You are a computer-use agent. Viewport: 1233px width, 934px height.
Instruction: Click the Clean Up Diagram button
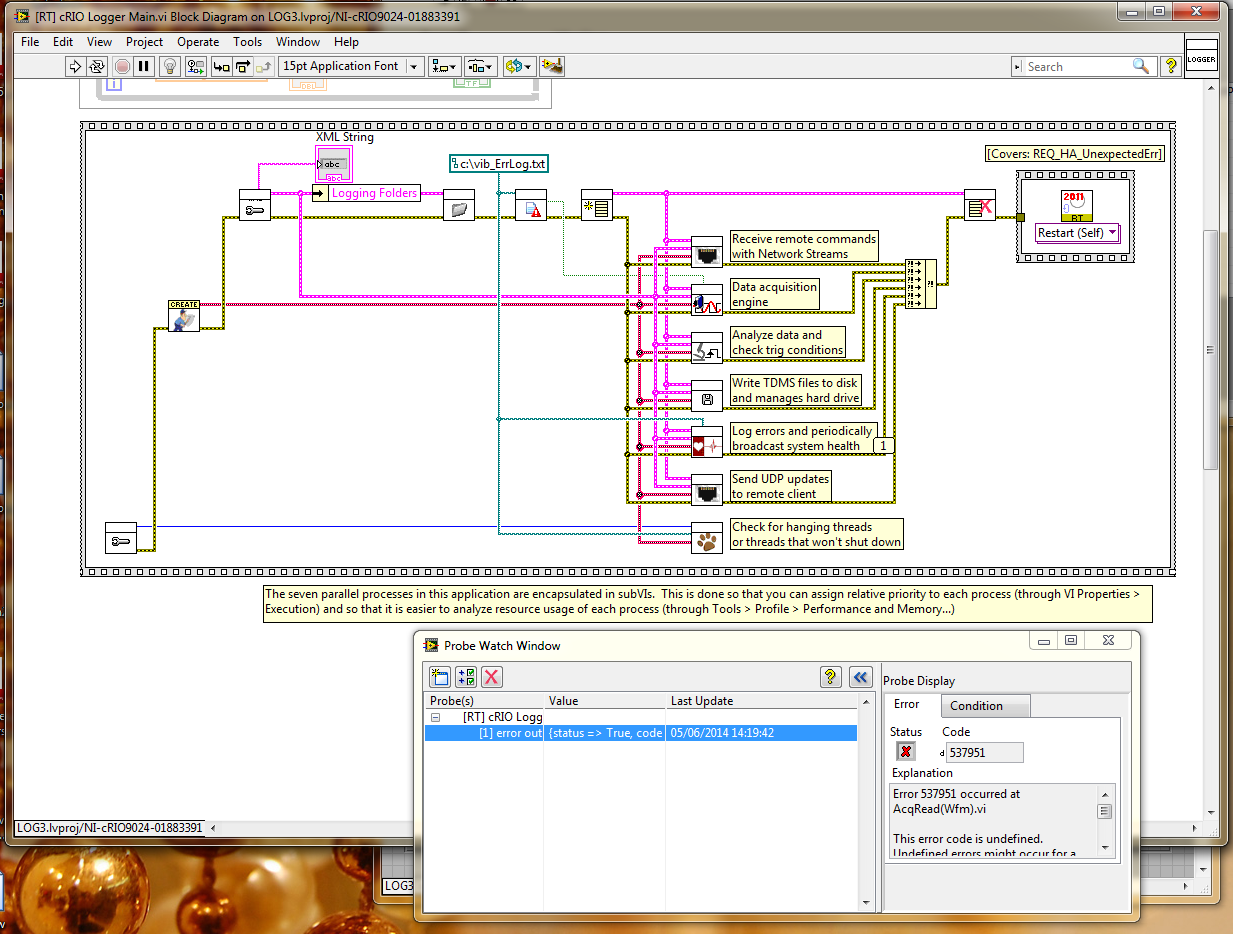click(x=552, y=67)
